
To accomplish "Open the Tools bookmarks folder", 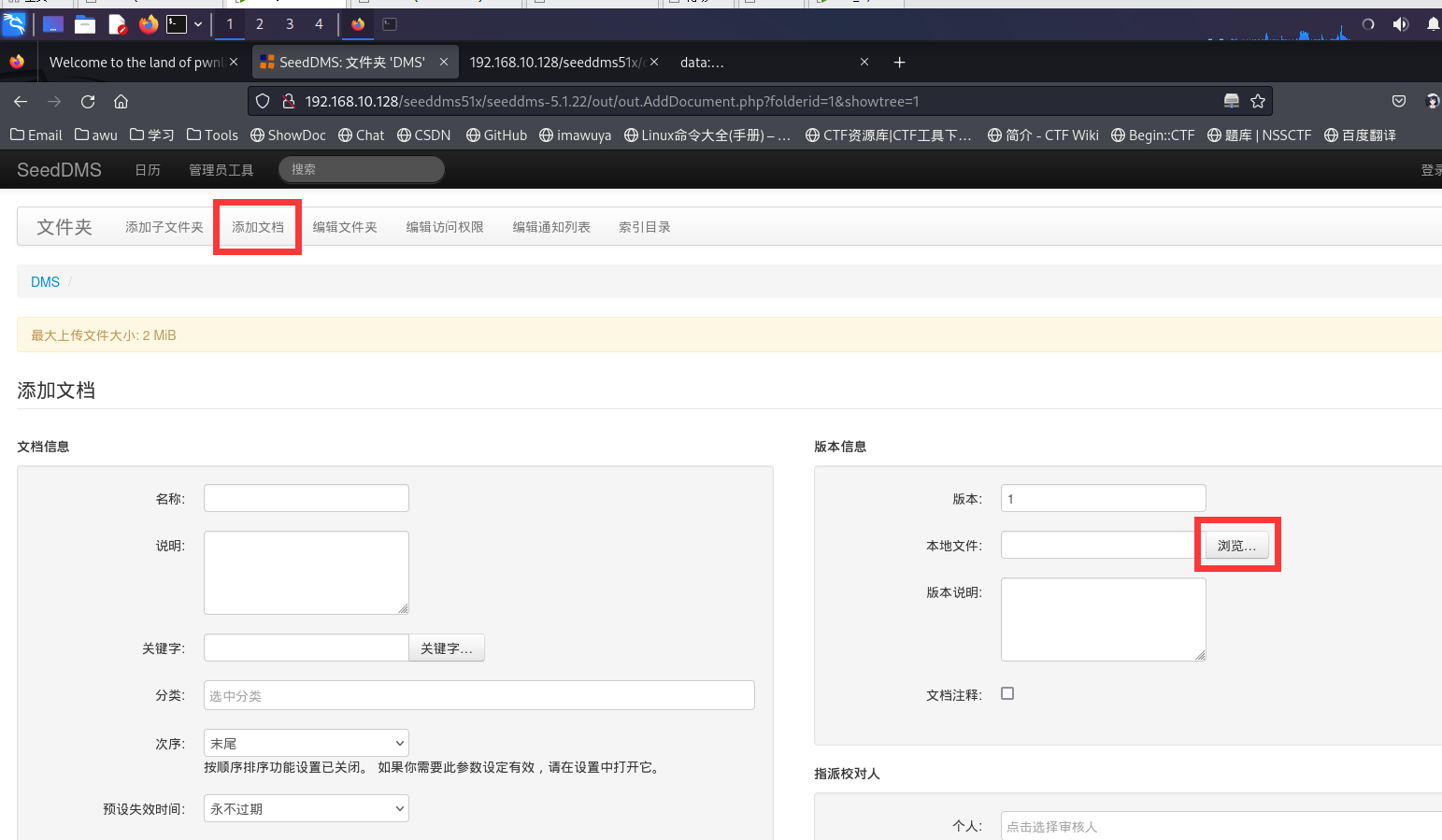I will [x=212, y=135].
